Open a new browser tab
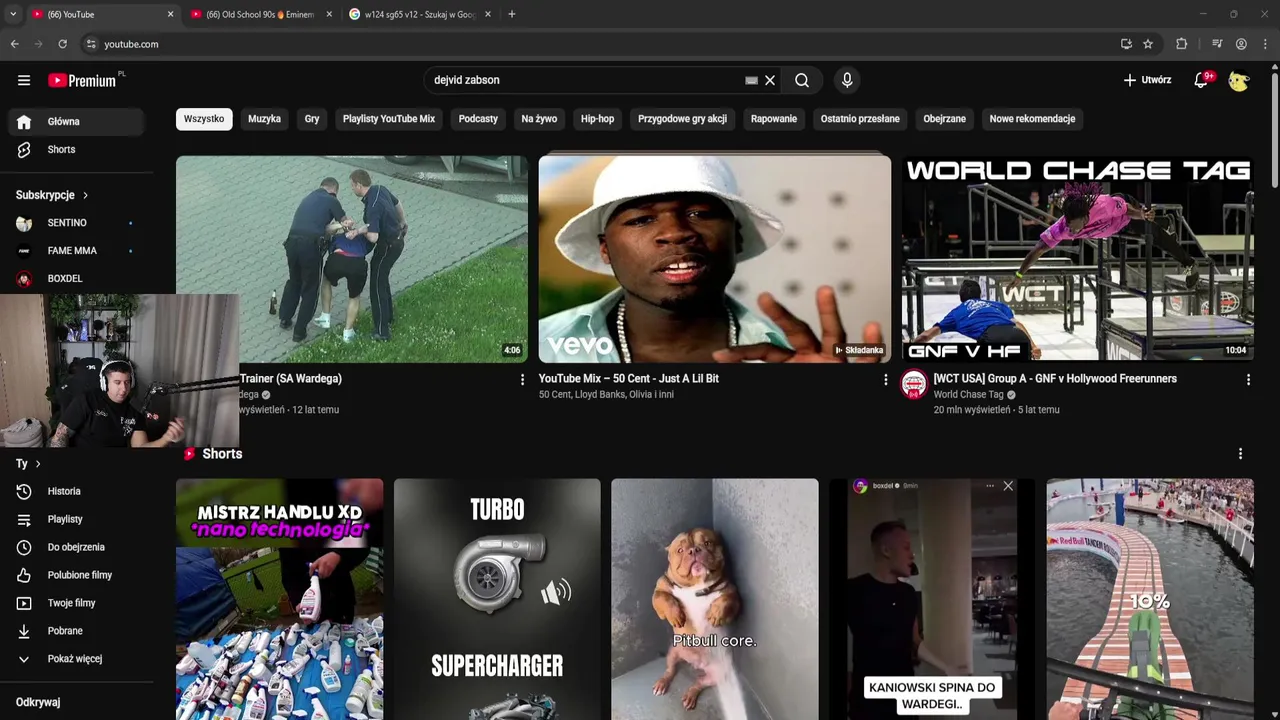The image size is (1280, 720). click(x=512, y=14)
